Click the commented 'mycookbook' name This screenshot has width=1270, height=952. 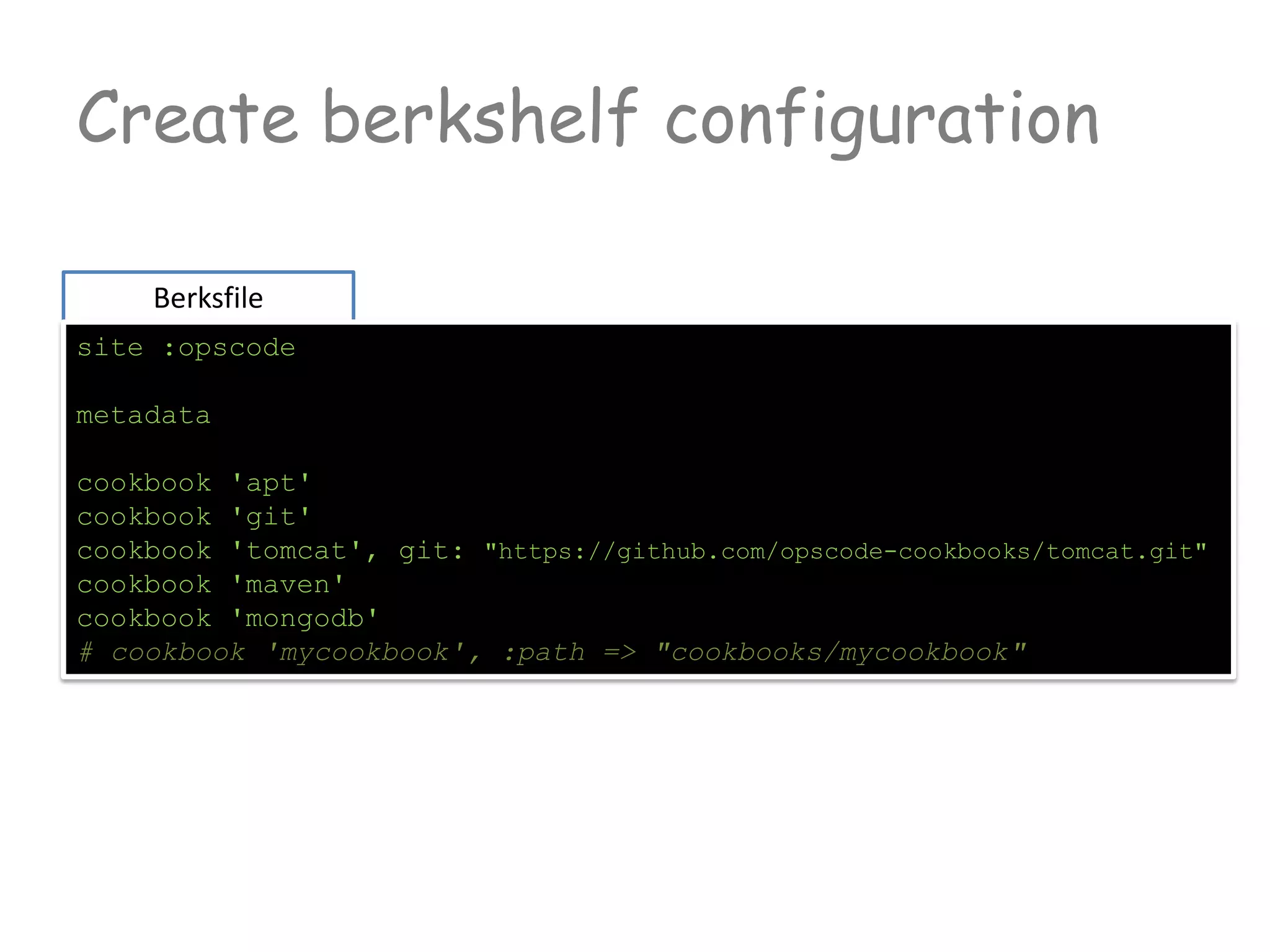click(366, 653)
